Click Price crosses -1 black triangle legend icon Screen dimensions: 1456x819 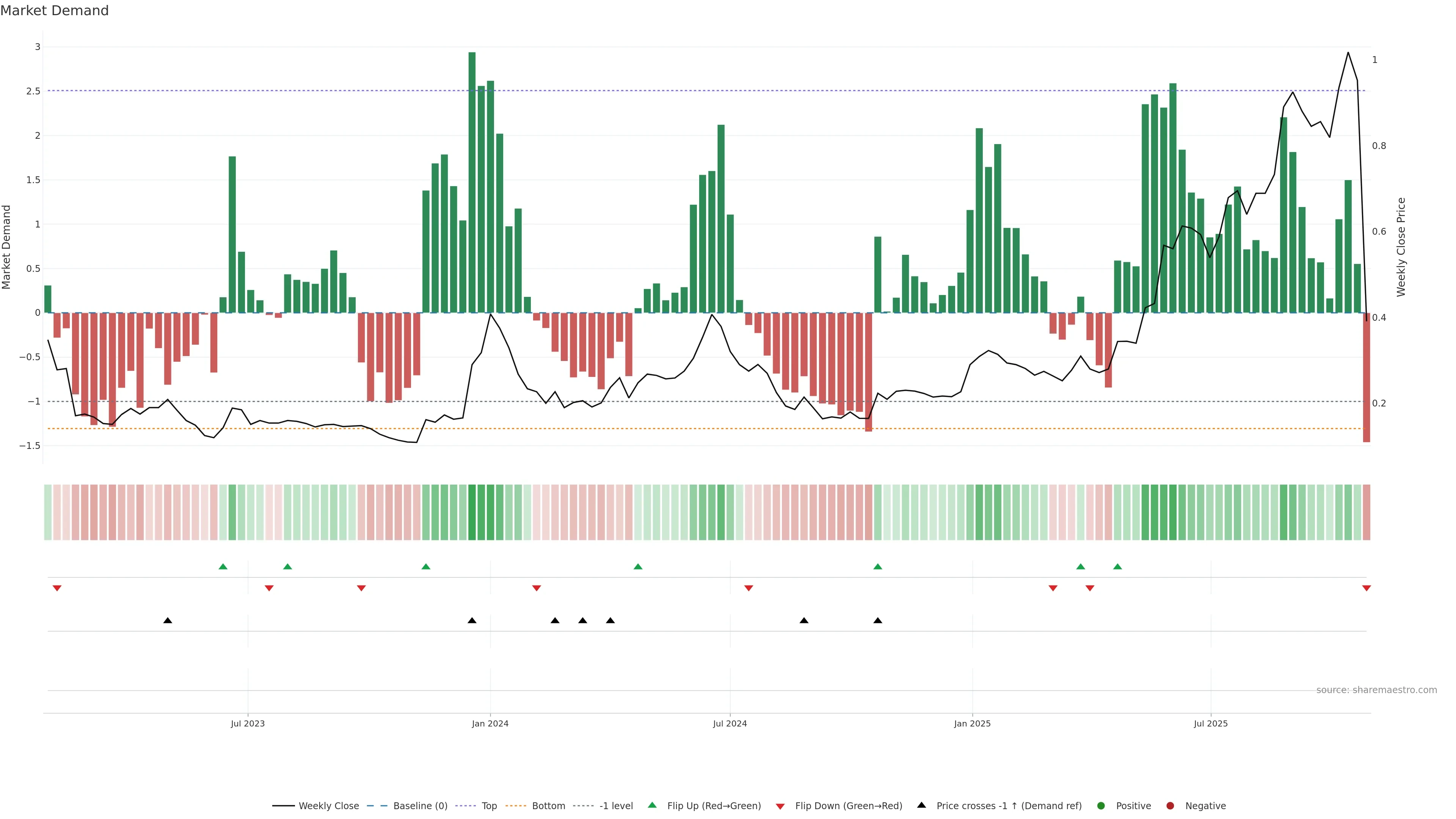[921, 805]
